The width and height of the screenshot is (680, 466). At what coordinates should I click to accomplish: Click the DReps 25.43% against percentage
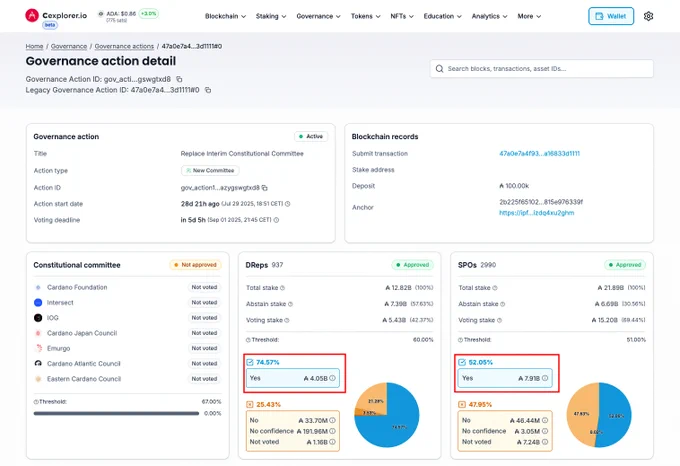click(x=268, y=404)
